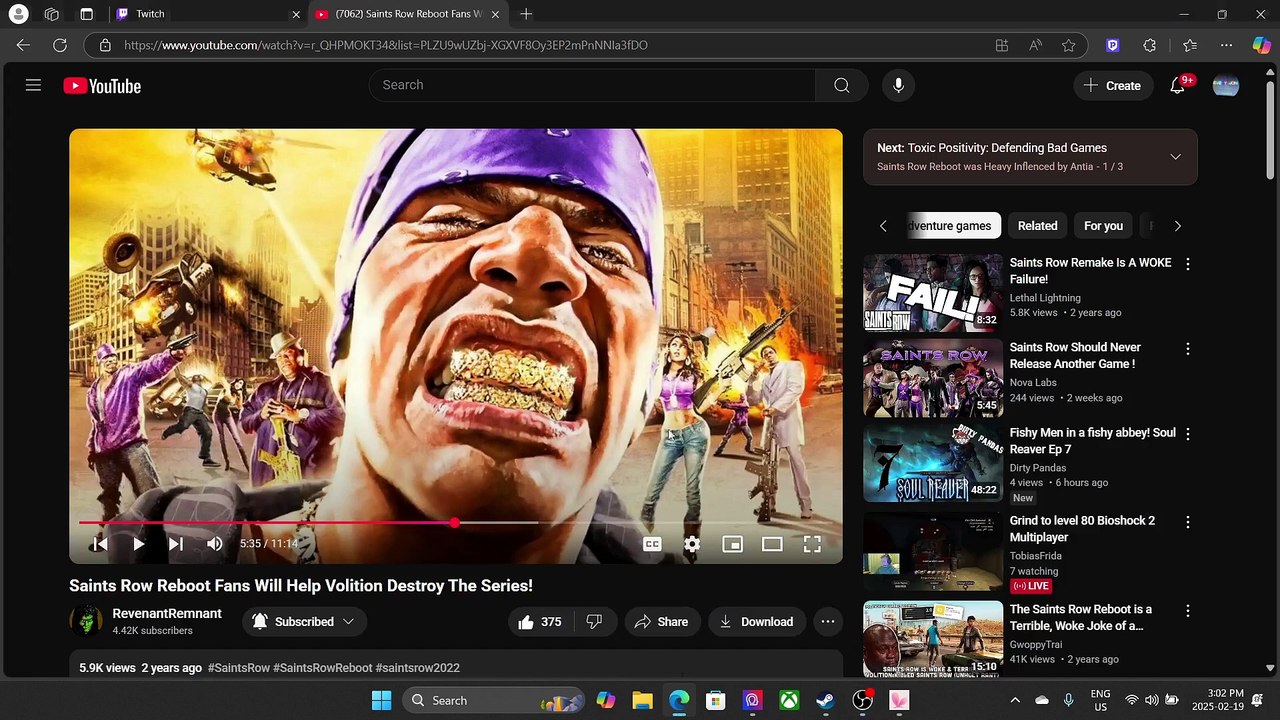
Task: Select the Saints Row Reboot Fans browser tab
Action: 407,14
